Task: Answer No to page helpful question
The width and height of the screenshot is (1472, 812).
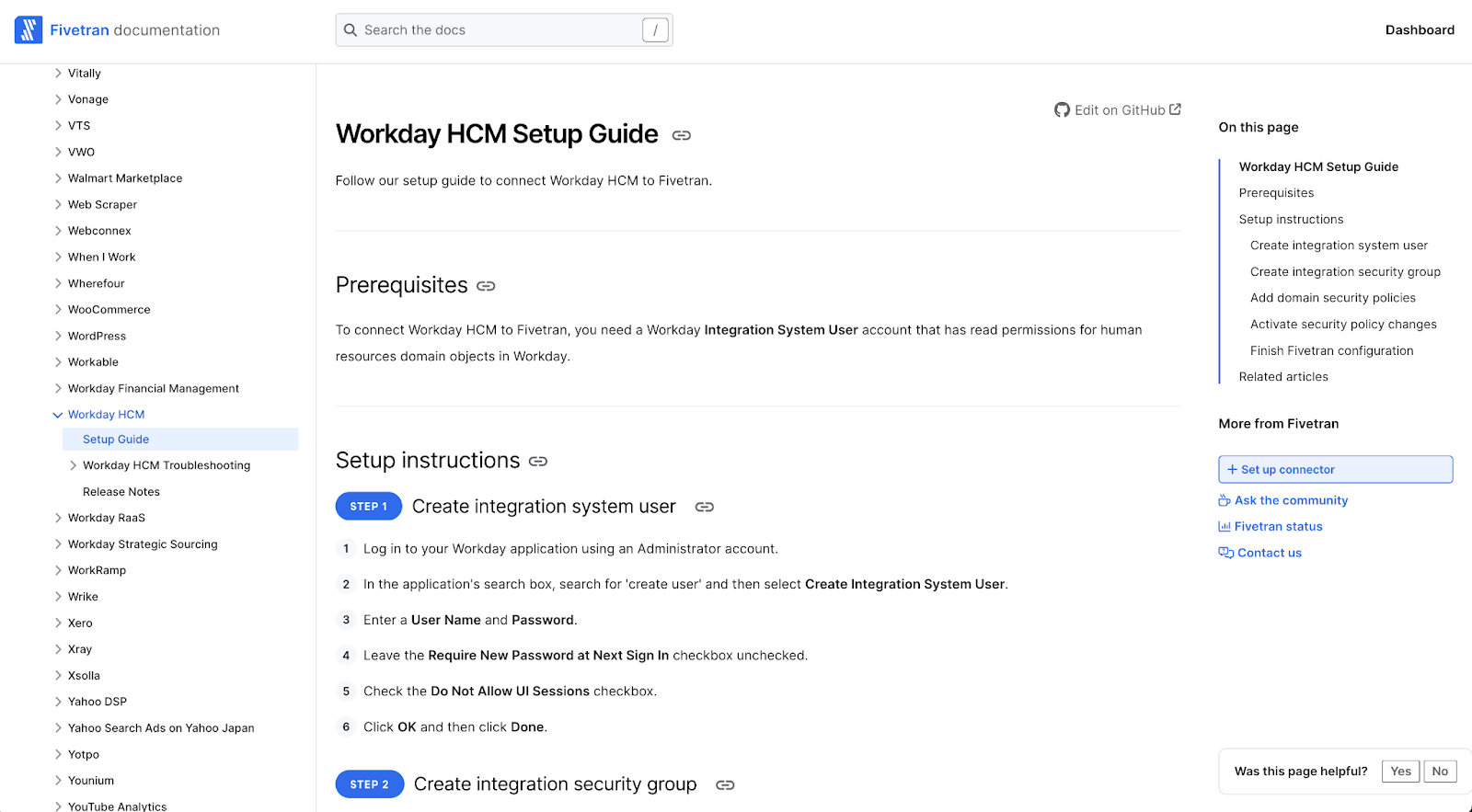Action: click(x=1440, y=772)
